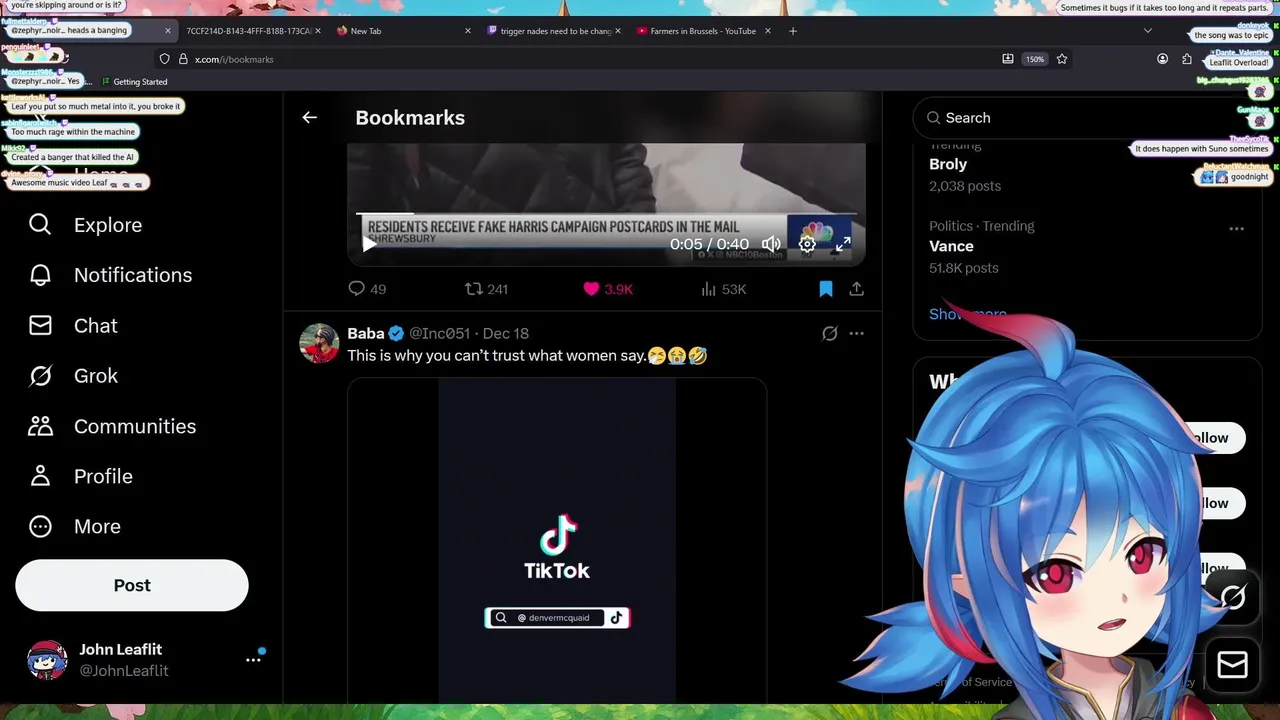The width and height of the screenshot is (1280, 720).
Task: Share the video post
Action: point(857,289)
